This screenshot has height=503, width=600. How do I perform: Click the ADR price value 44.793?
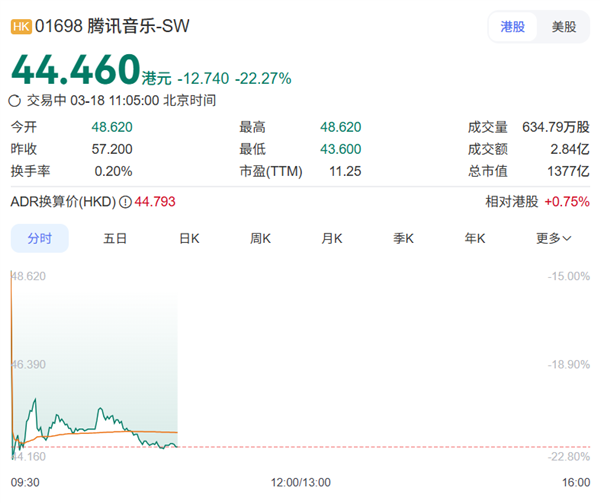[x=156, y=202]
